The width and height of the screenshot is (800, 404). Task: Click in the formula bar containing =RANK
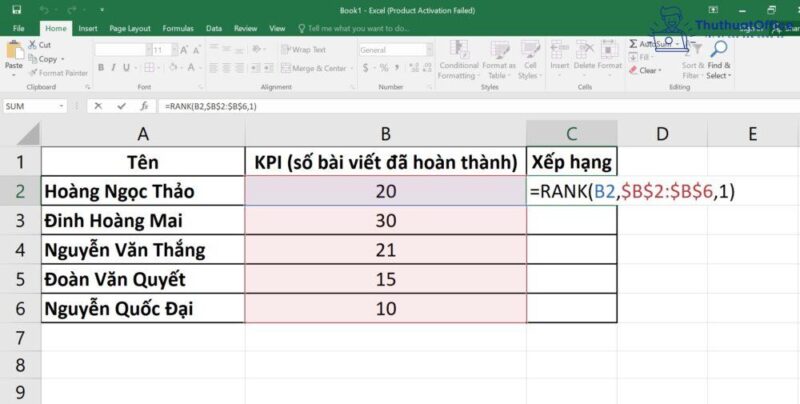point(479,106)
